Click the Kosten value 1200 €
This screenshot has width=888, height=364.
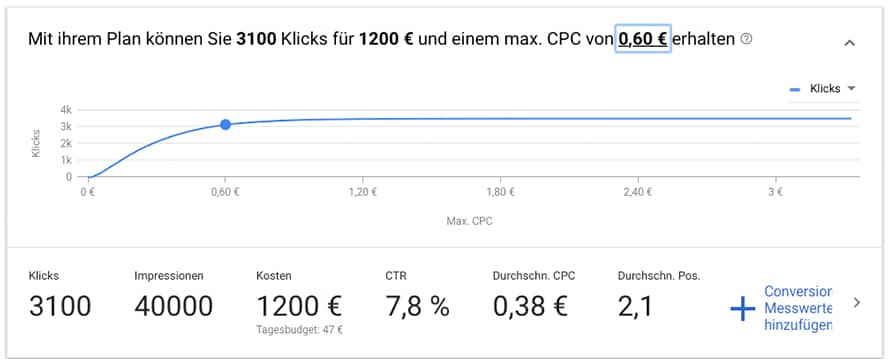(299, 307)
